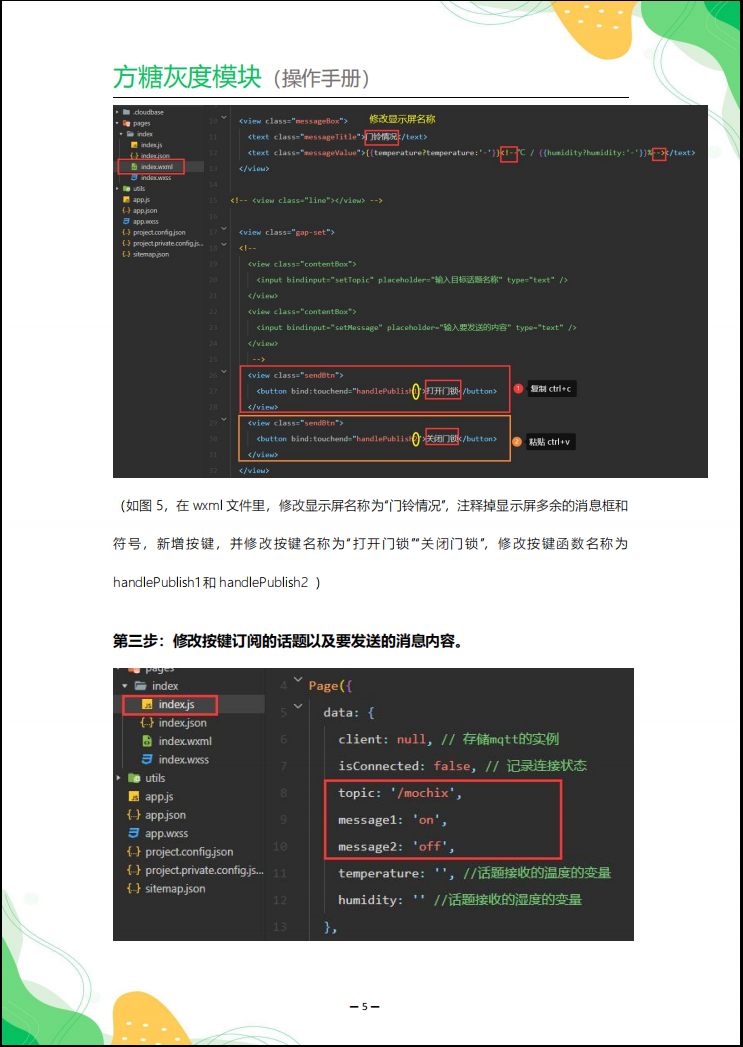The image size is (743, 1047).
Task: Click the red number 1 copy marker
Action: coord(517,389)
